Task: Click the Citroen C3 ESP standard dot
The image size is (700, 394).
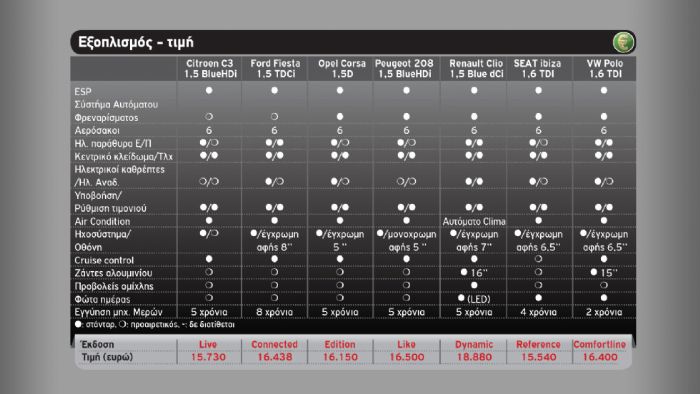Action: 209,90
